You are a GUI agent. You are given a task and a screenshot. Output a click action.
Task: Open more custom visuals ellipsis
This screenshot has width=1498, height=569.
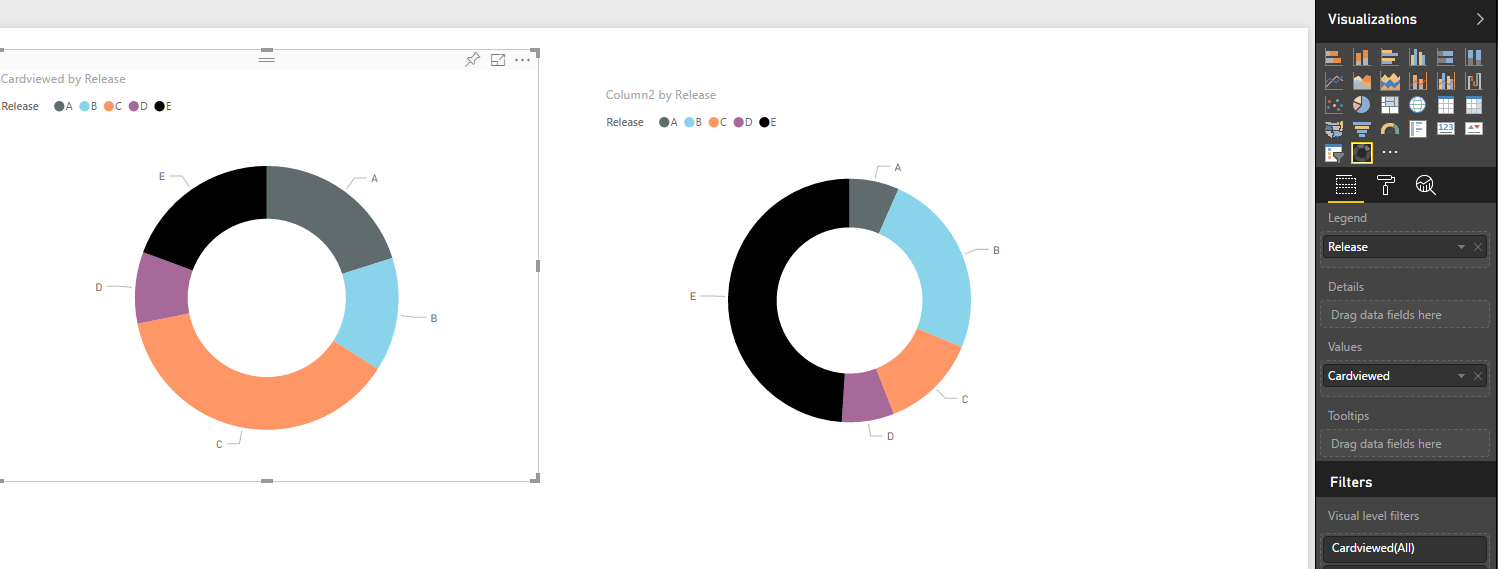click(1389, 153)
